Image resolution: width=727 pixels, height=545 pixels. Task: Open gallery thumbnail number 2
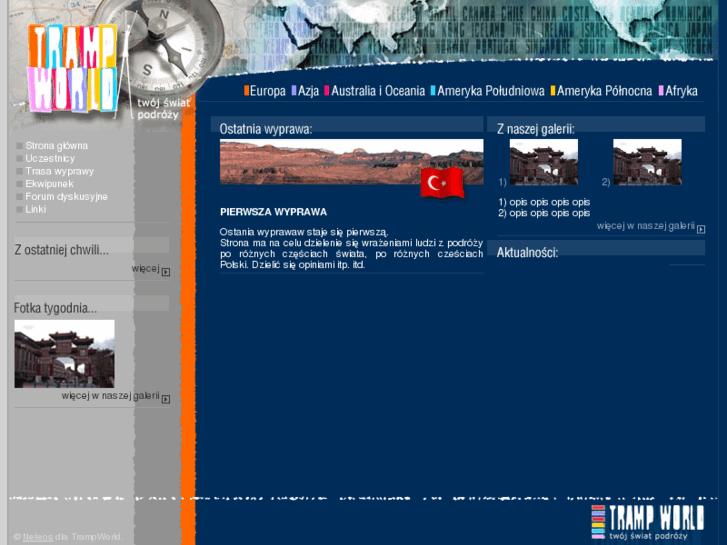(647, 162)
